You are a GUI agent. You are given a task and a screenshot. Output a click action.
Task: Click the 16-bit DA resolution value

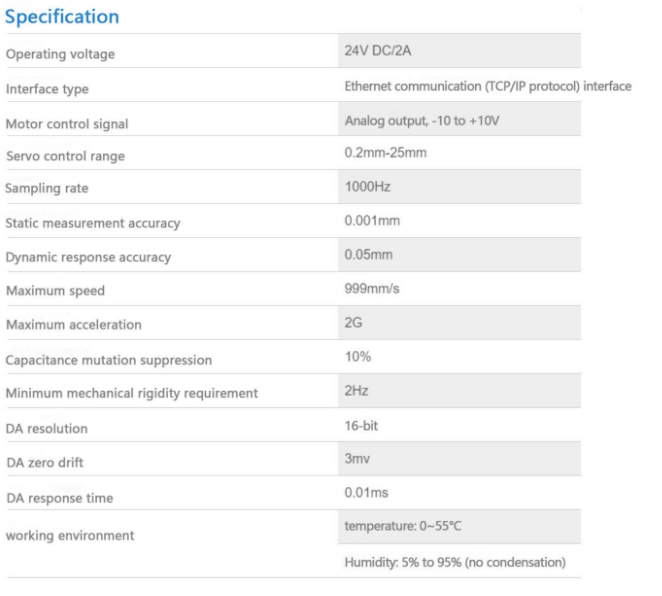click(361, 426)
